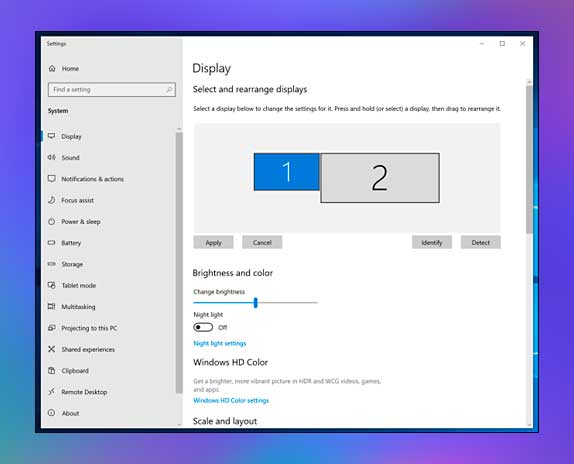Open Night light settings link
Screen dimensions: 574x464
220,343
